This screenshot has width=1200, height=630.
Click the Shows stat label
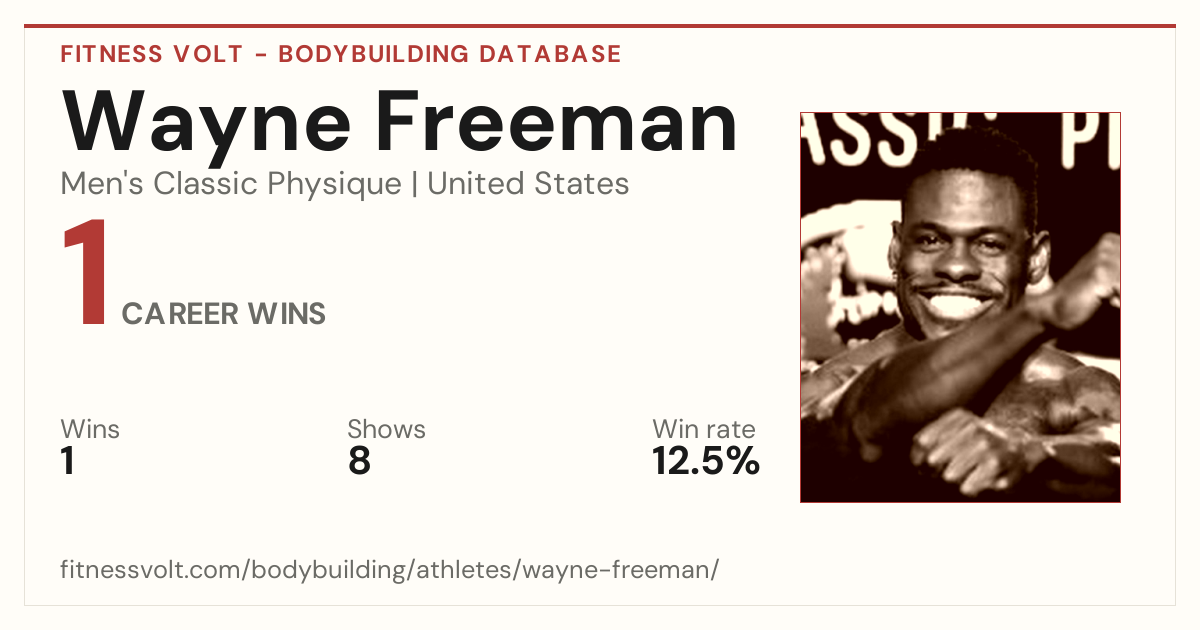click(386, 430)
